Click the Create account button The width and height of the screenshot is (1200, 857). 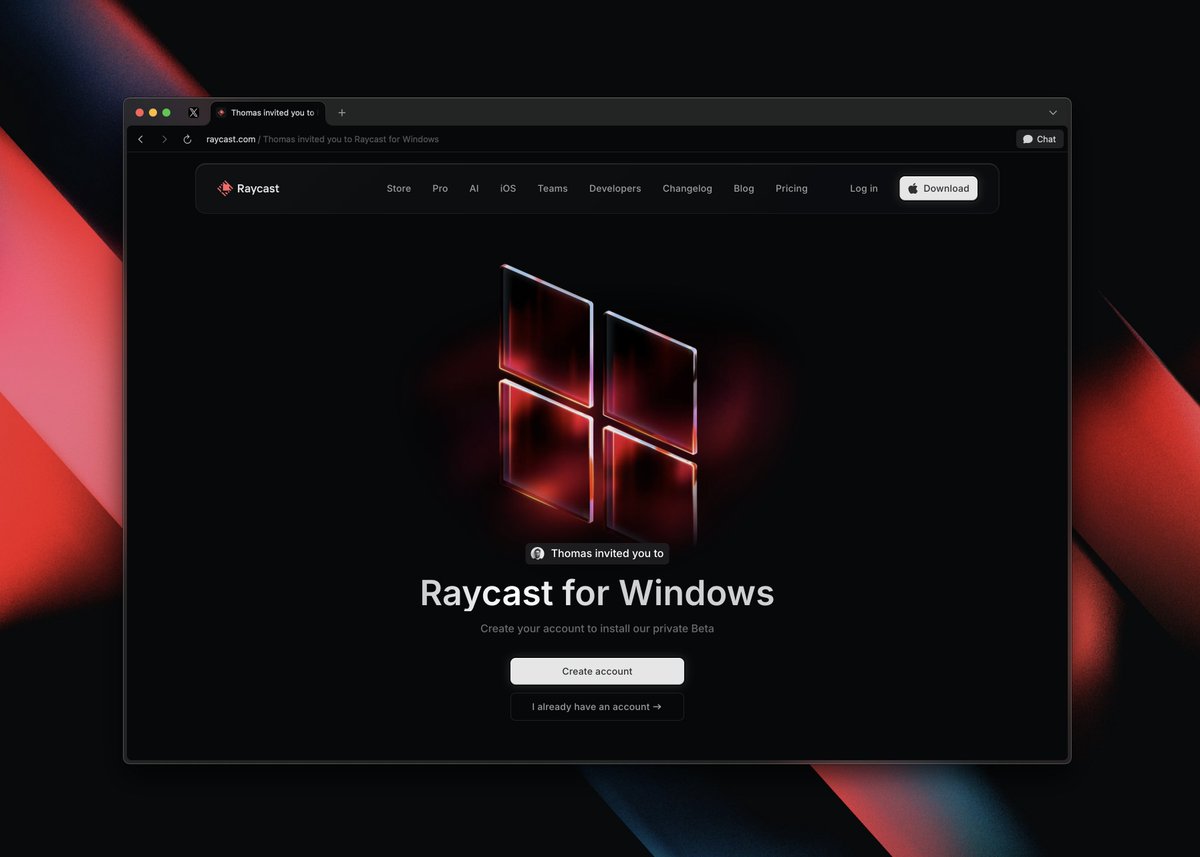[x=597, y=671]
